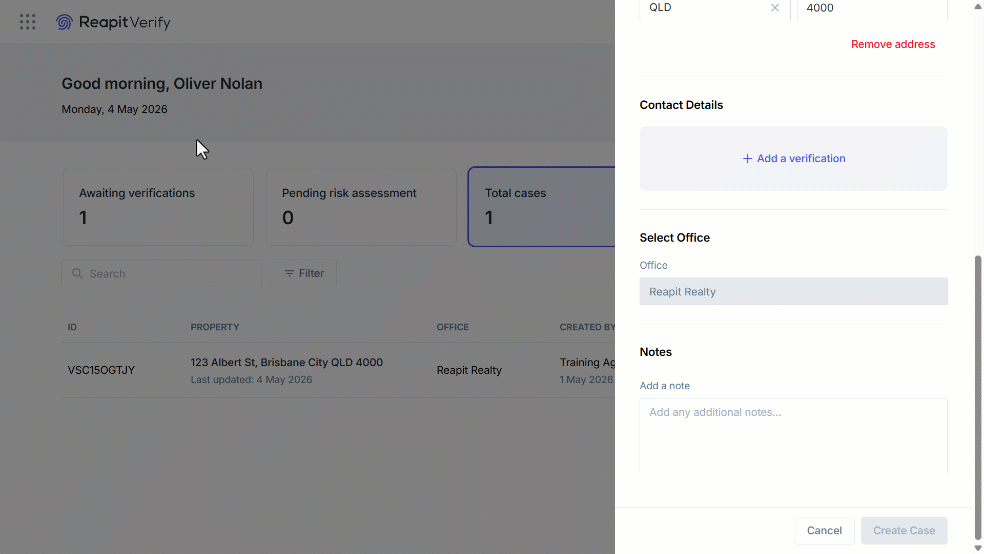Click the Remove address link
The width and height of the screenshot is (984, 554).
point(893,45)
